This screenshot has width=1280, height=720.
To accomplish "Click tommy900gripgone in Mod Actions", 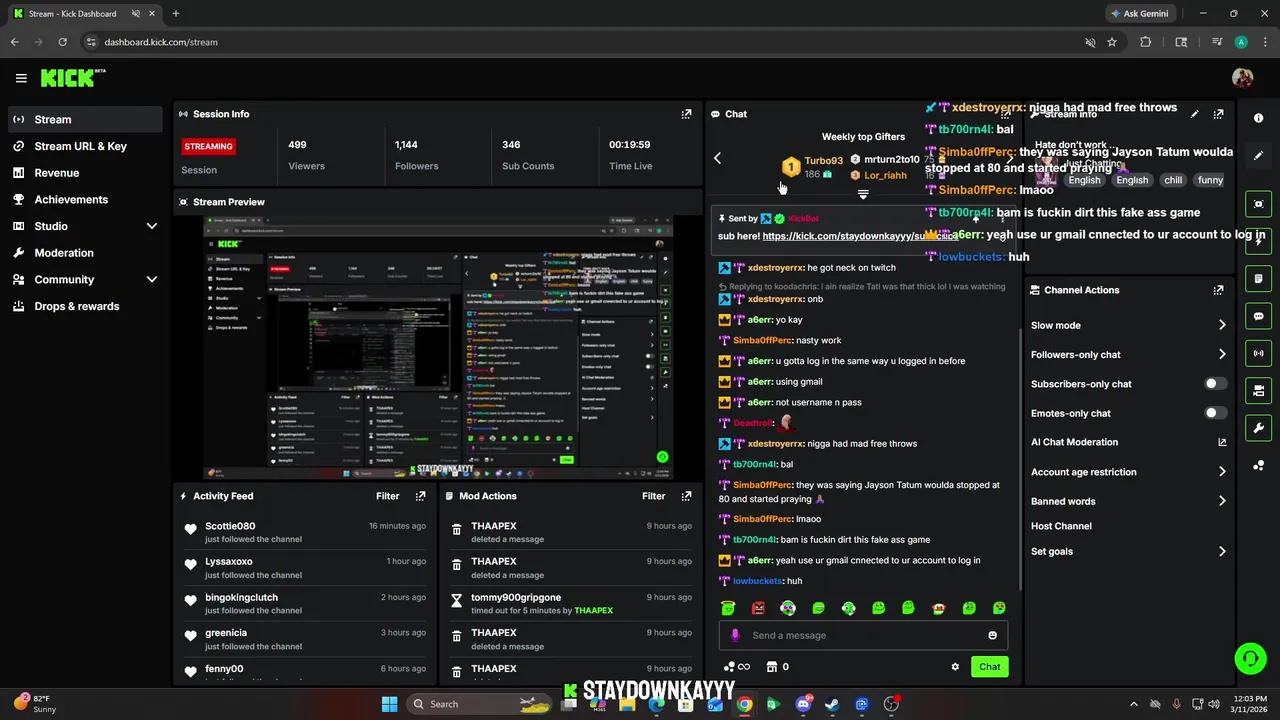I will [x=516, y=598].
